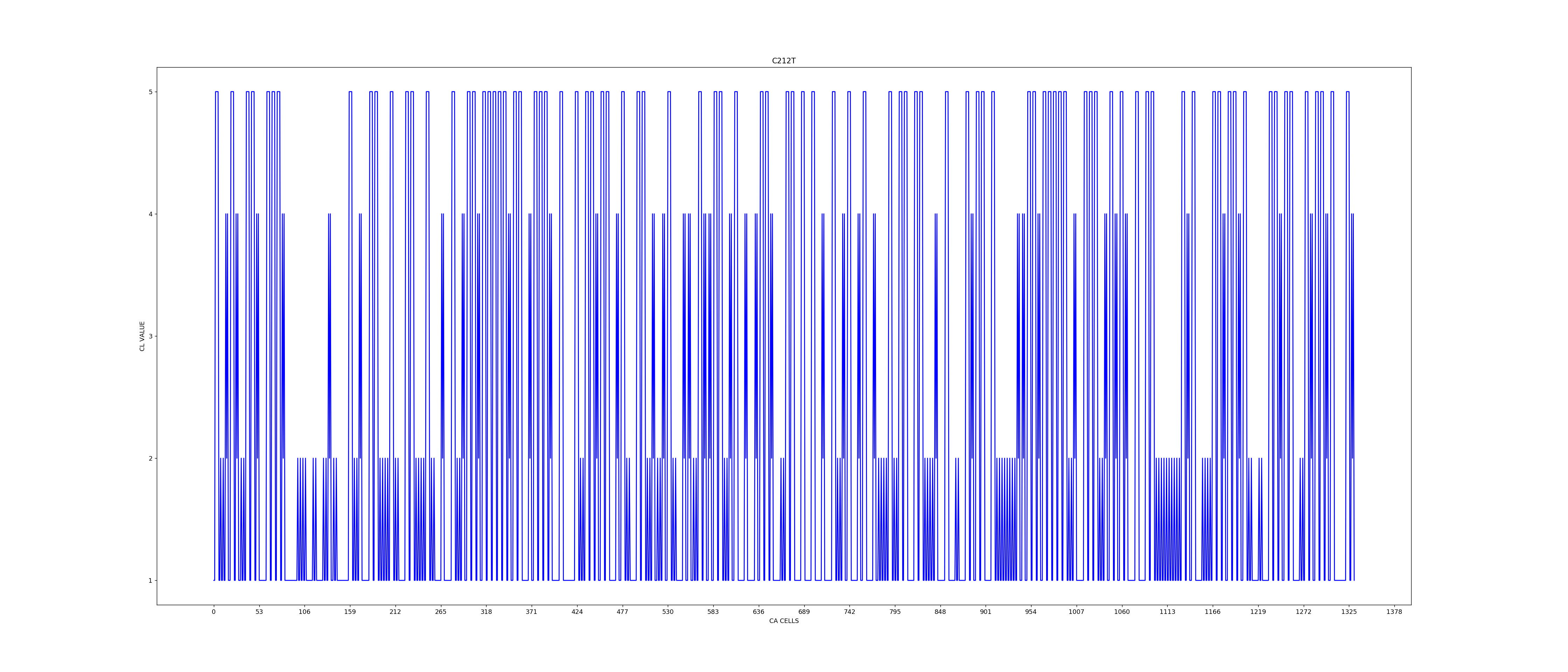Click the x-axis tick label 265
The image size is (1568, 672).
point(441,612)
